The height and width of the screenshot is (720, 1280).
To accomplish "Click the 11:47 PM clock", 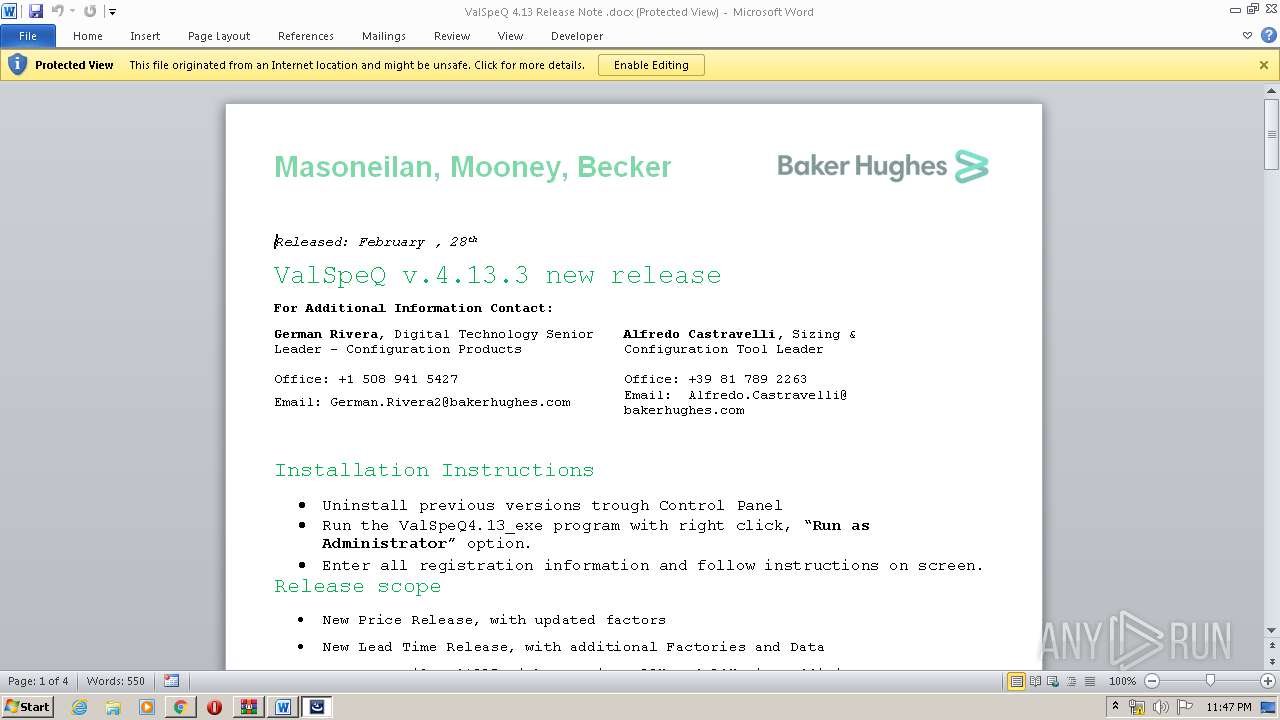I will 1229,707.
